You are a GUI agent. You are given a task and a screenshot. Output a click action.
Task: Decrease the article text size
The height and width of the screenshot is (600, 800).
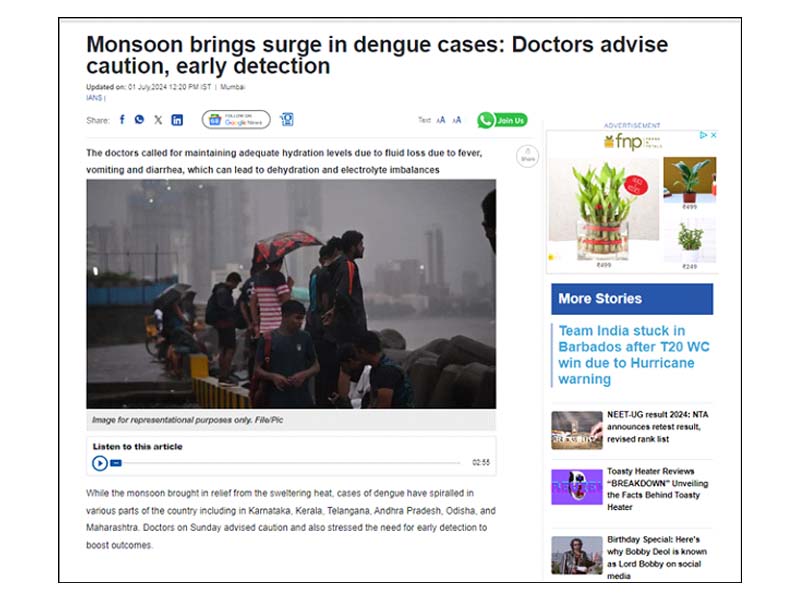(441, 120)
